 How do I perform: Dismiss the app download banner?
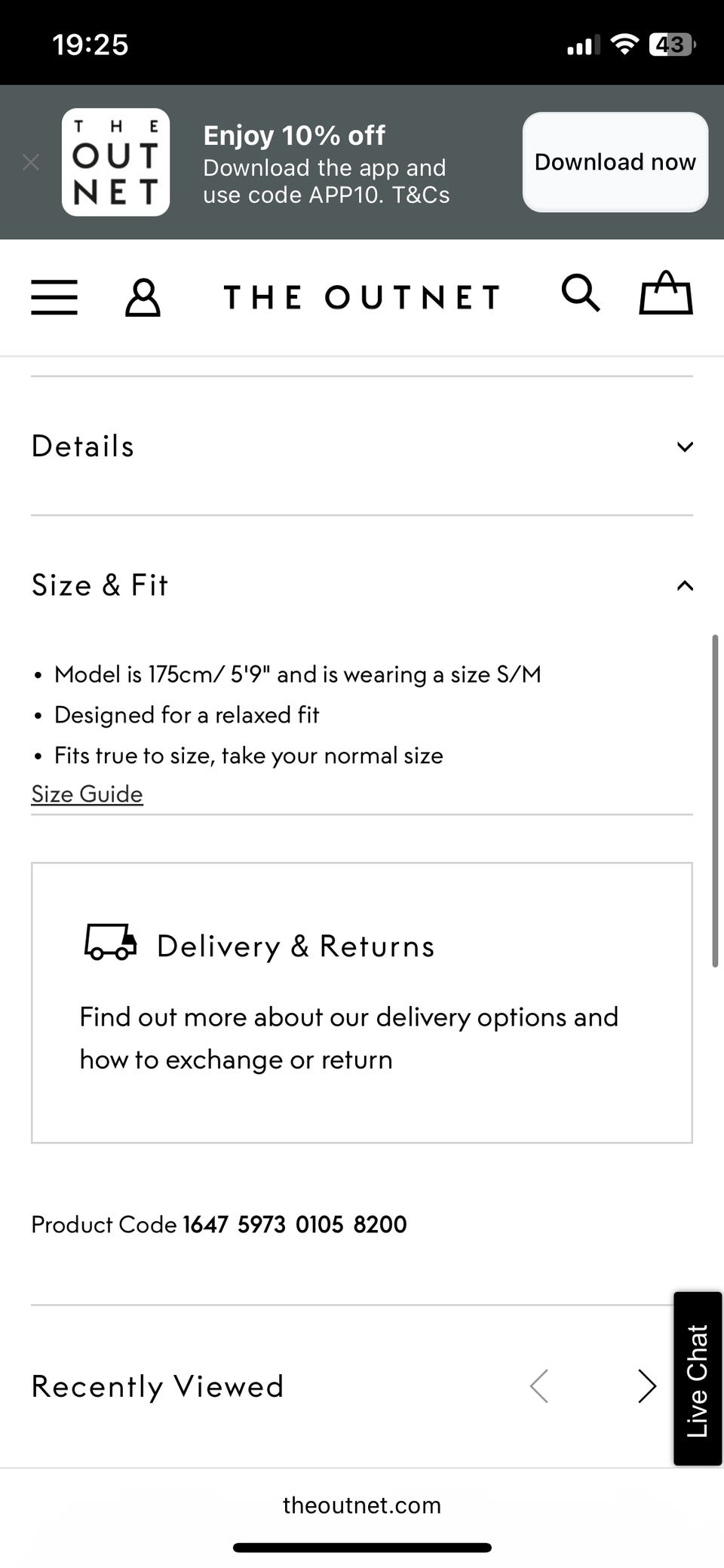pos(31,162)
